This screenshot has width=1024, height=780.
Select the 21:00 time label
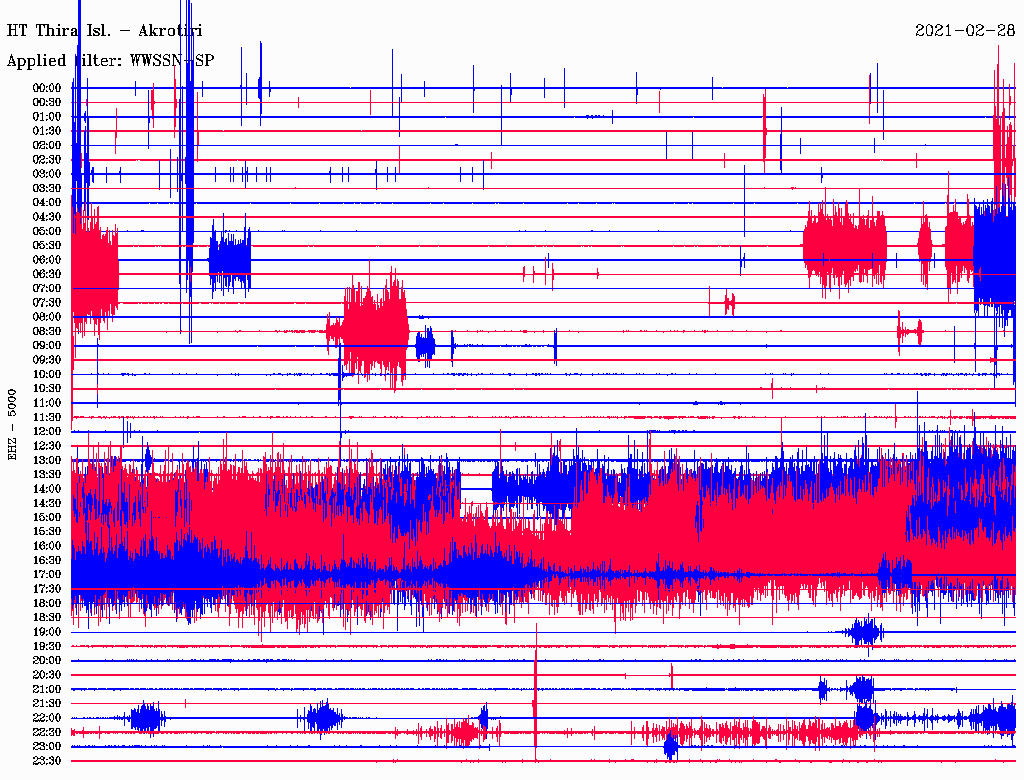click(47, 689)
